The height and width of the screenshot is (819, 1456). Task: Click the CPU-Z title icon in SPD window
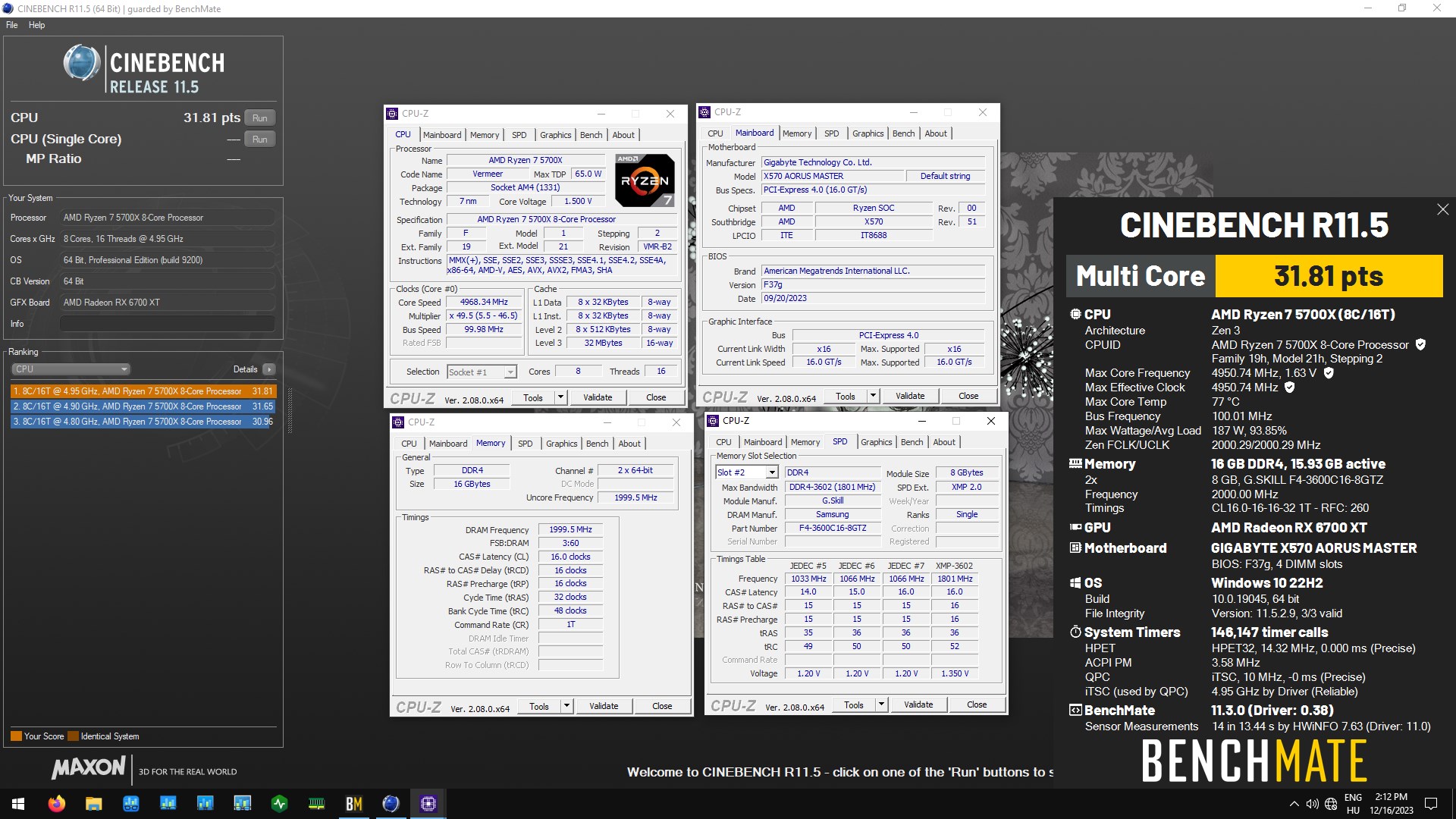(x=713, y=421)
